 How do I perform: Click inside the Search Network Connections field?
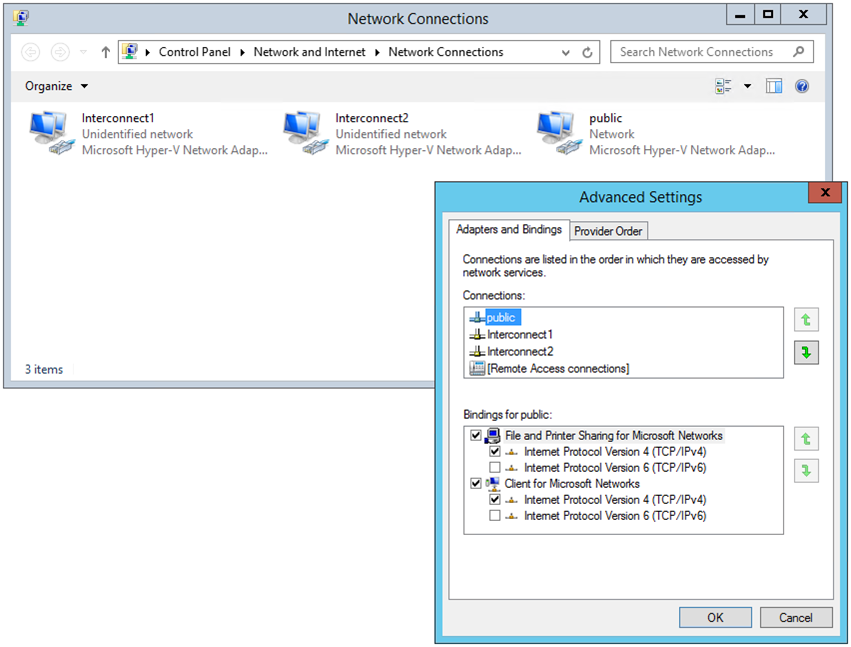point(700,52)
